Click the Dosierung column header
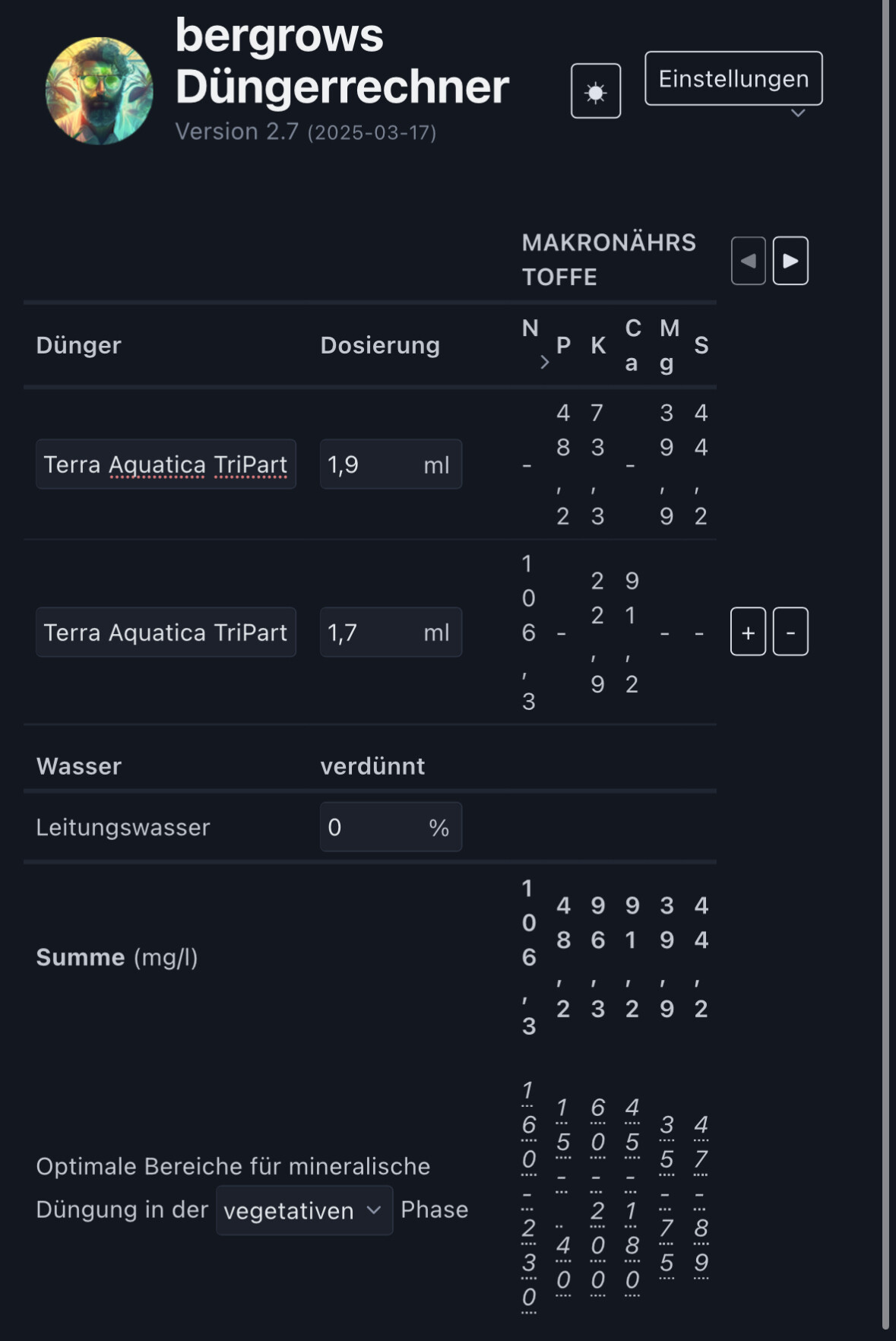This screenshot has height=1341, width=896. (x=380, y=345)
